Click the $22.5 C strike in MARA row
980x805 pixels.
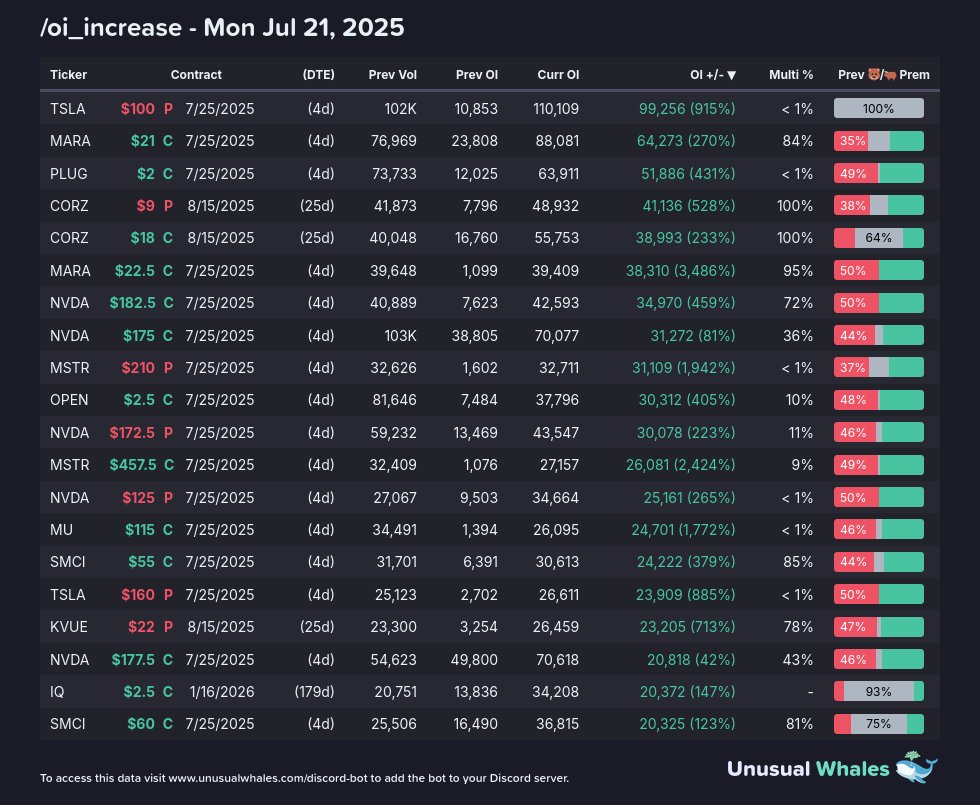144,270
